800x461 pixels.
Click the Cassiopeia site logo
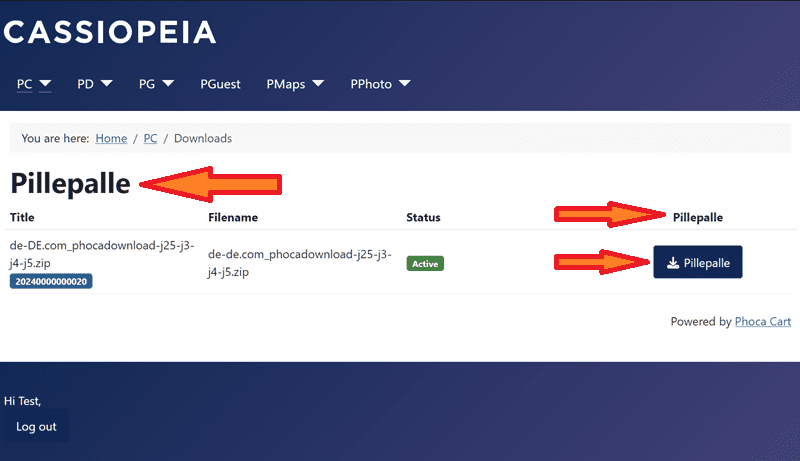[109, 32]
